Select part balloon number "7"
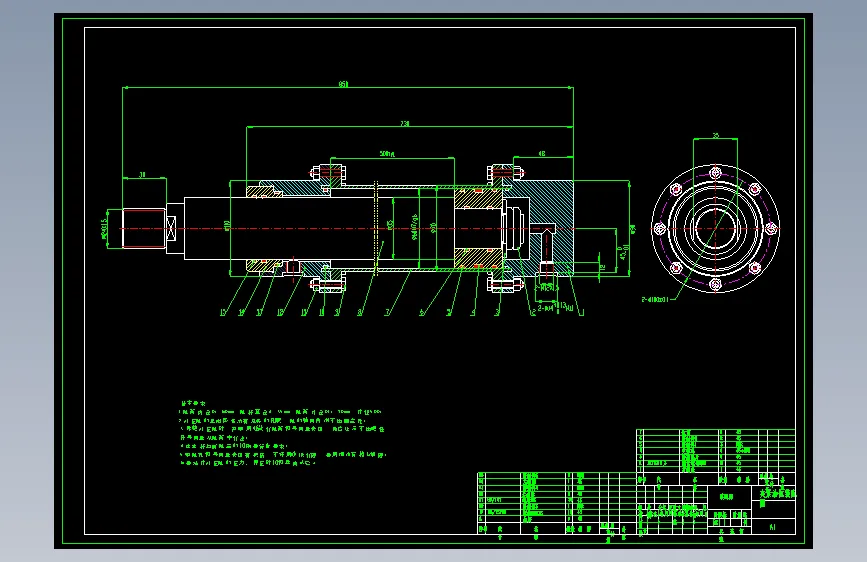This screenshot has width=867, height=562. pos(387,313)
